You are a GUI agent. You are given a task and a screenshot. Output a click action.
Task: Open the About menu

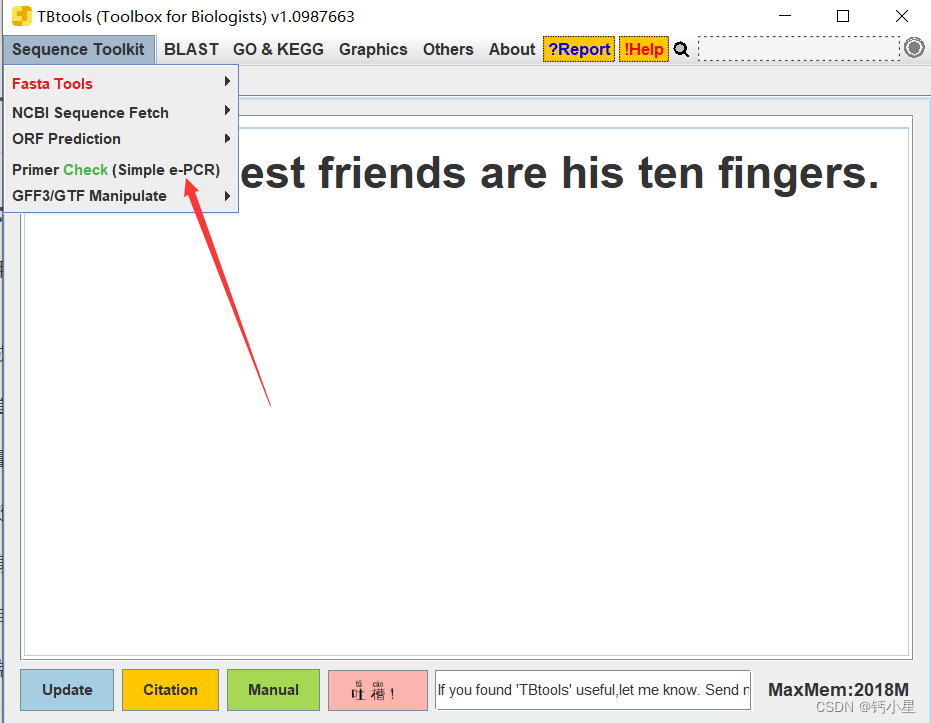click(x=512, y=49)
